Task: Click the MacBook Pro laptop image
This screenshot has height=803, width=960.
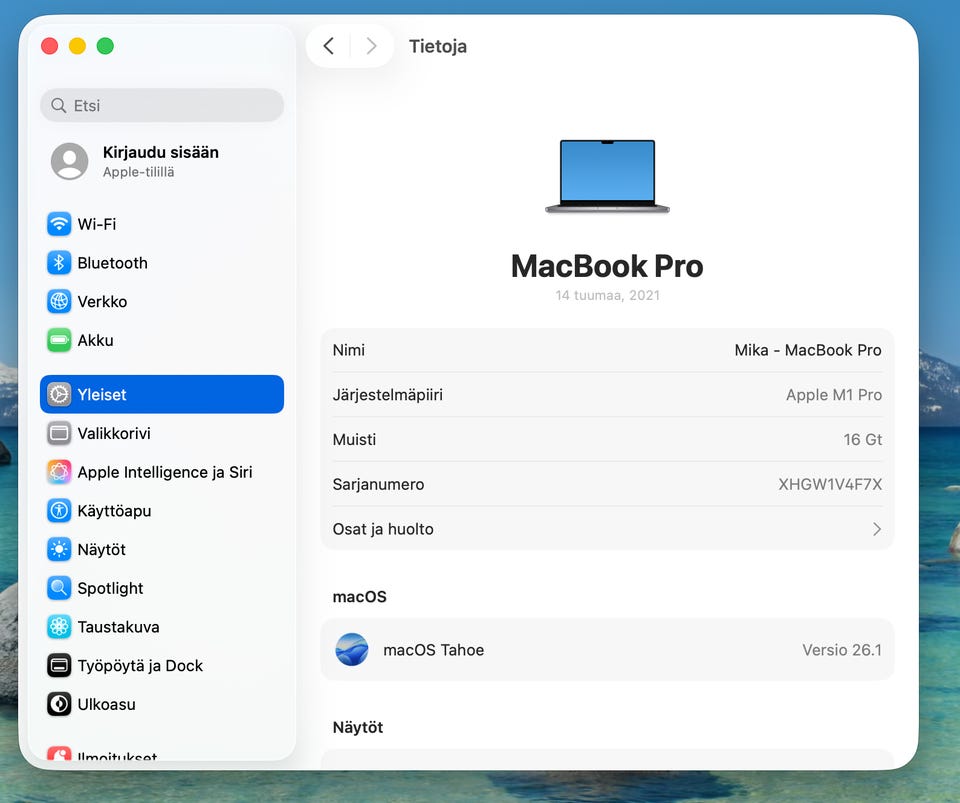Action: click(x=607, y=177)
